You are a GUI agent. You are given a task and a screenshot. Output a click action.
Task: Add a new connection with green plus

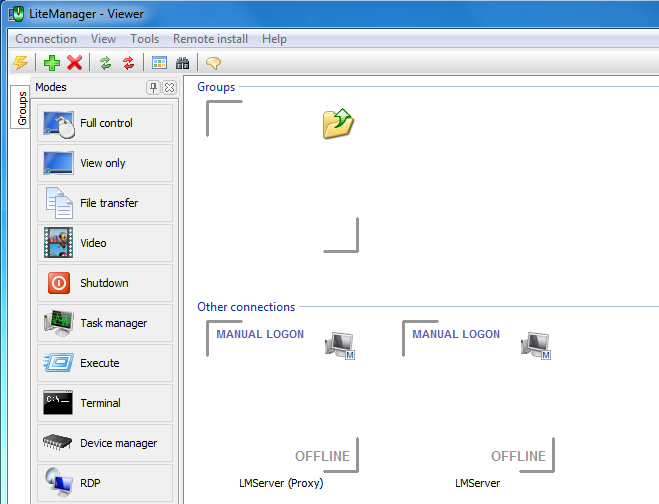tap(52, 63)
